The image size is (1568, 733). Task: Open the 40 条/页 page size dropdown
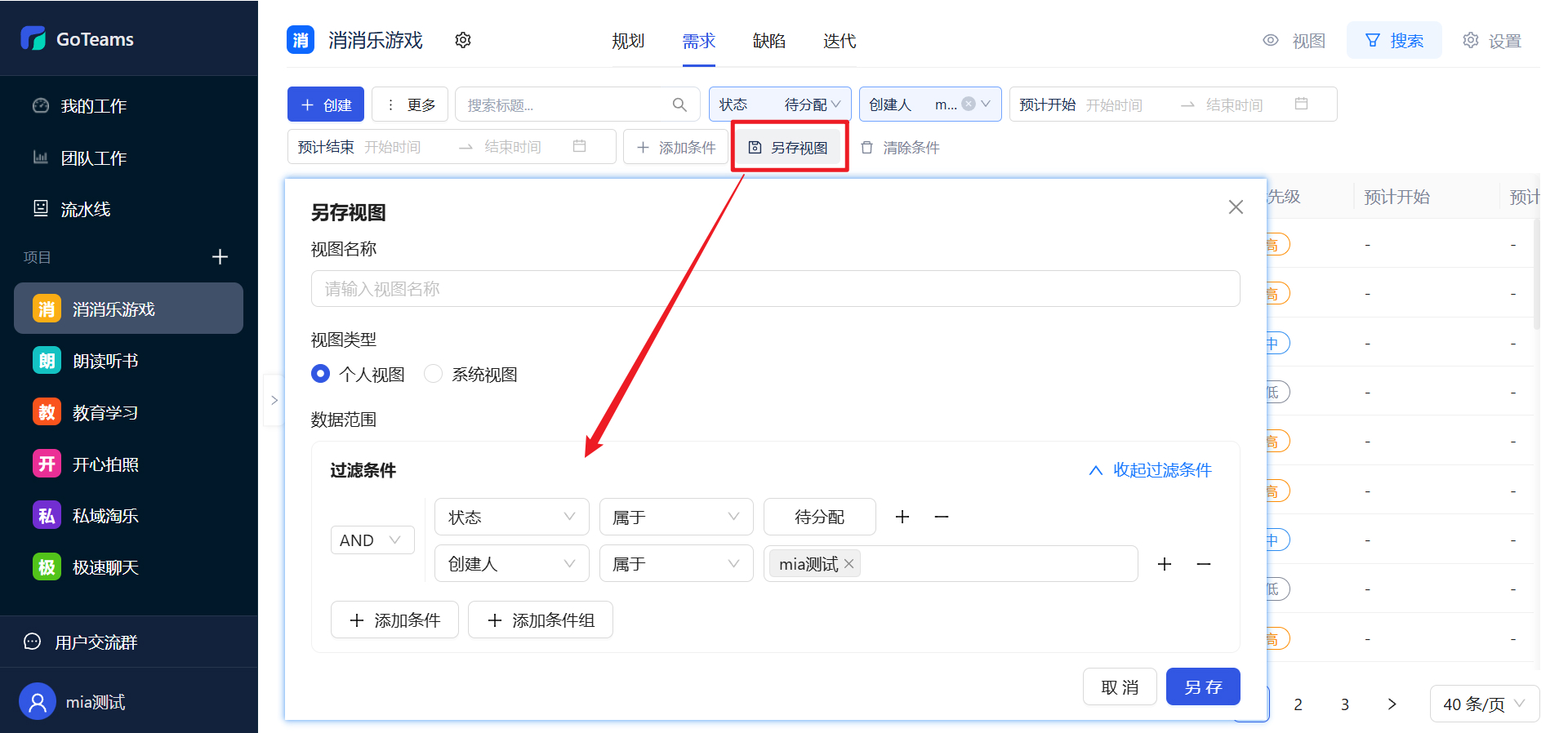pyautogui.click(x=1485, y=704)
